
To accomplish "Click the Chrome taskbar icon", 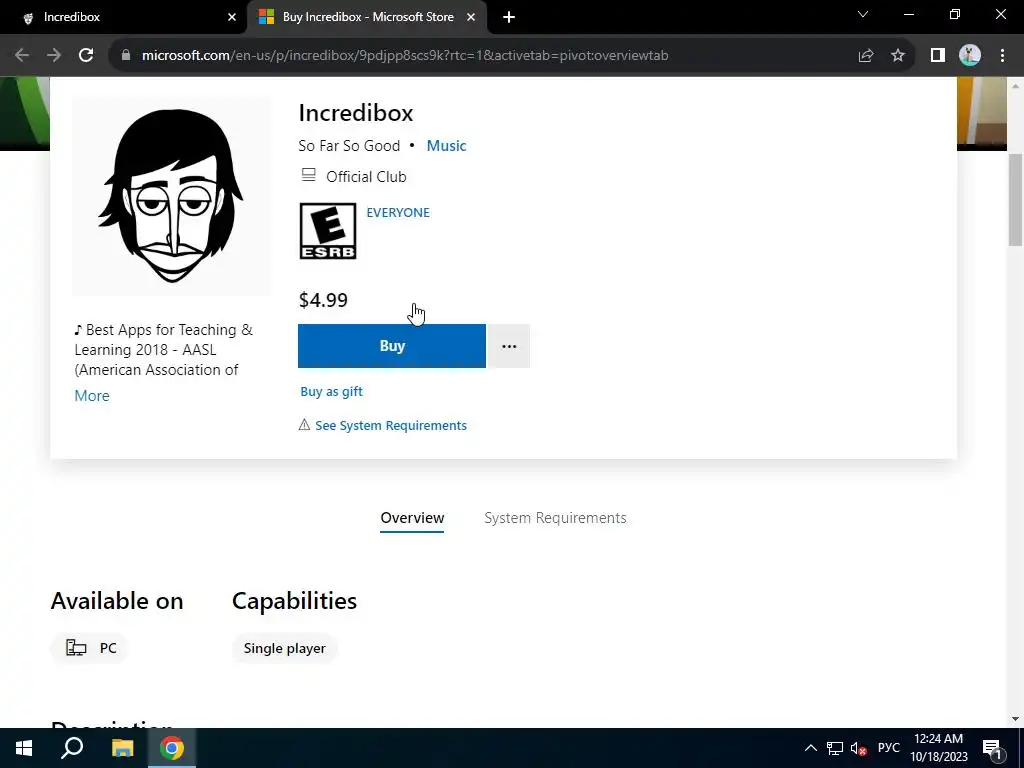I will point(172,748).
